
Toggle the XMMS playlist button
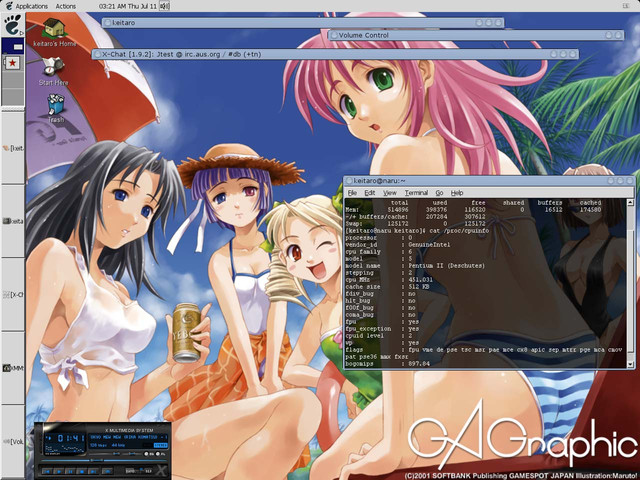point(160,454)
